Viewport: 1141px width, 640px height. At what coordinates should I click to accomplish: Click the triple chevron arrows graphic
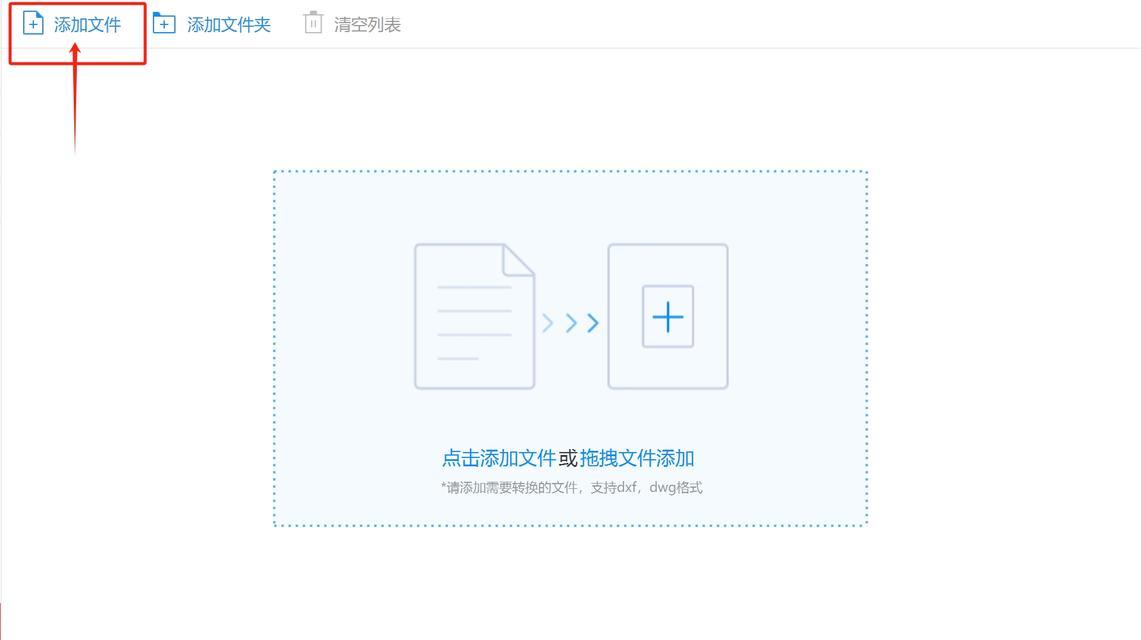tap(571, 323)
